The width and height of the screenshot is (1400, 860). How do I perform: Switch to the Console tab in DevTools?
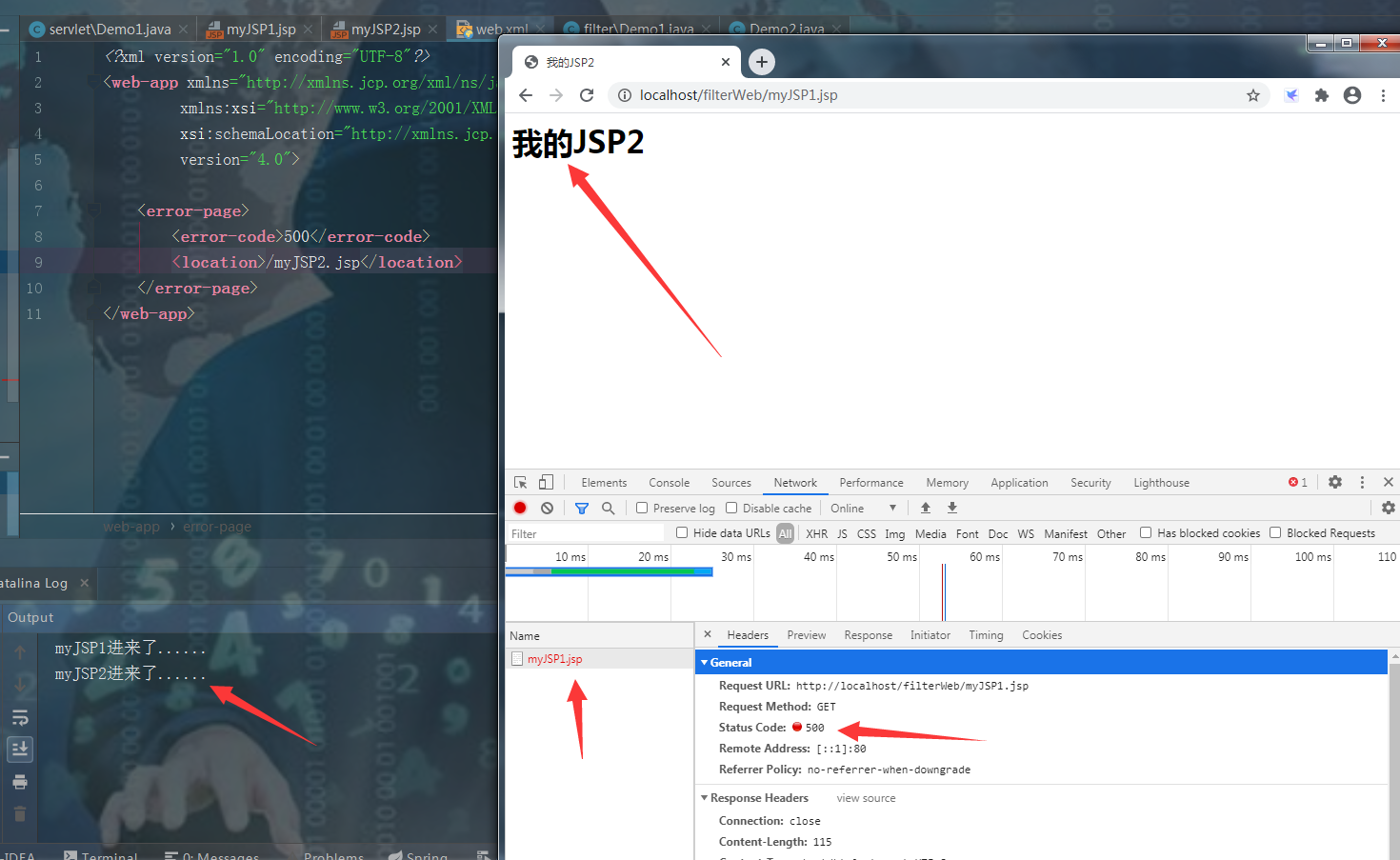tap(669, 483)
